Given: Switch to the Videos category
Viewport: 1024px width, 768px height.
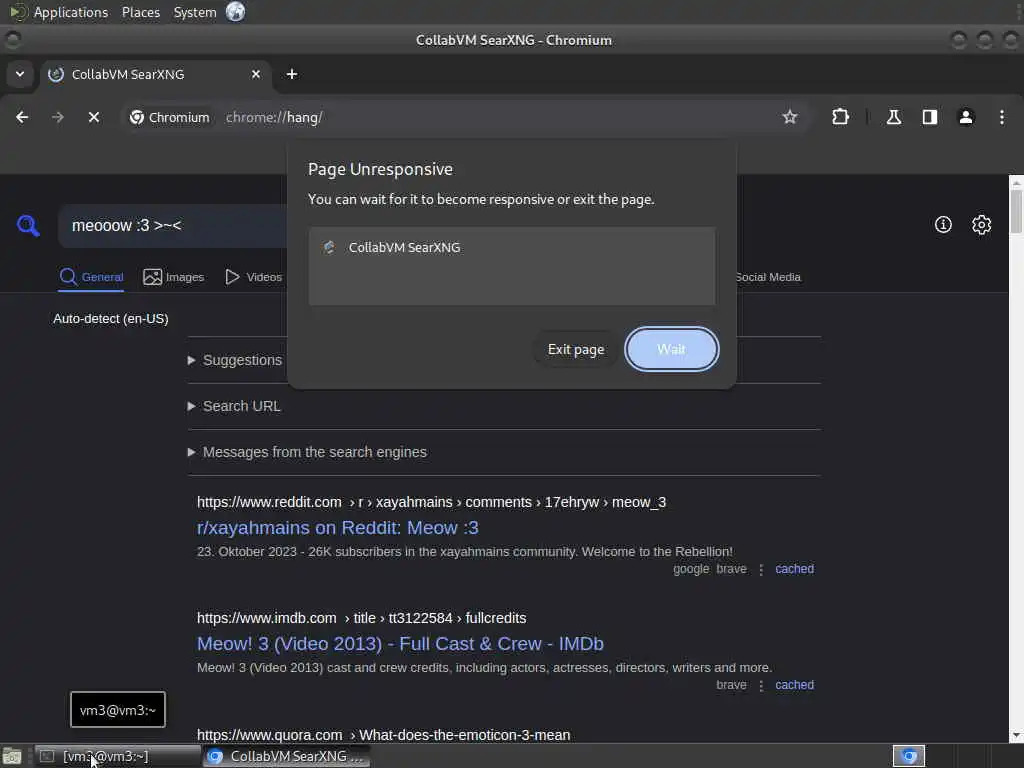Looking at the screenshot, I should (x=254, y=277).
